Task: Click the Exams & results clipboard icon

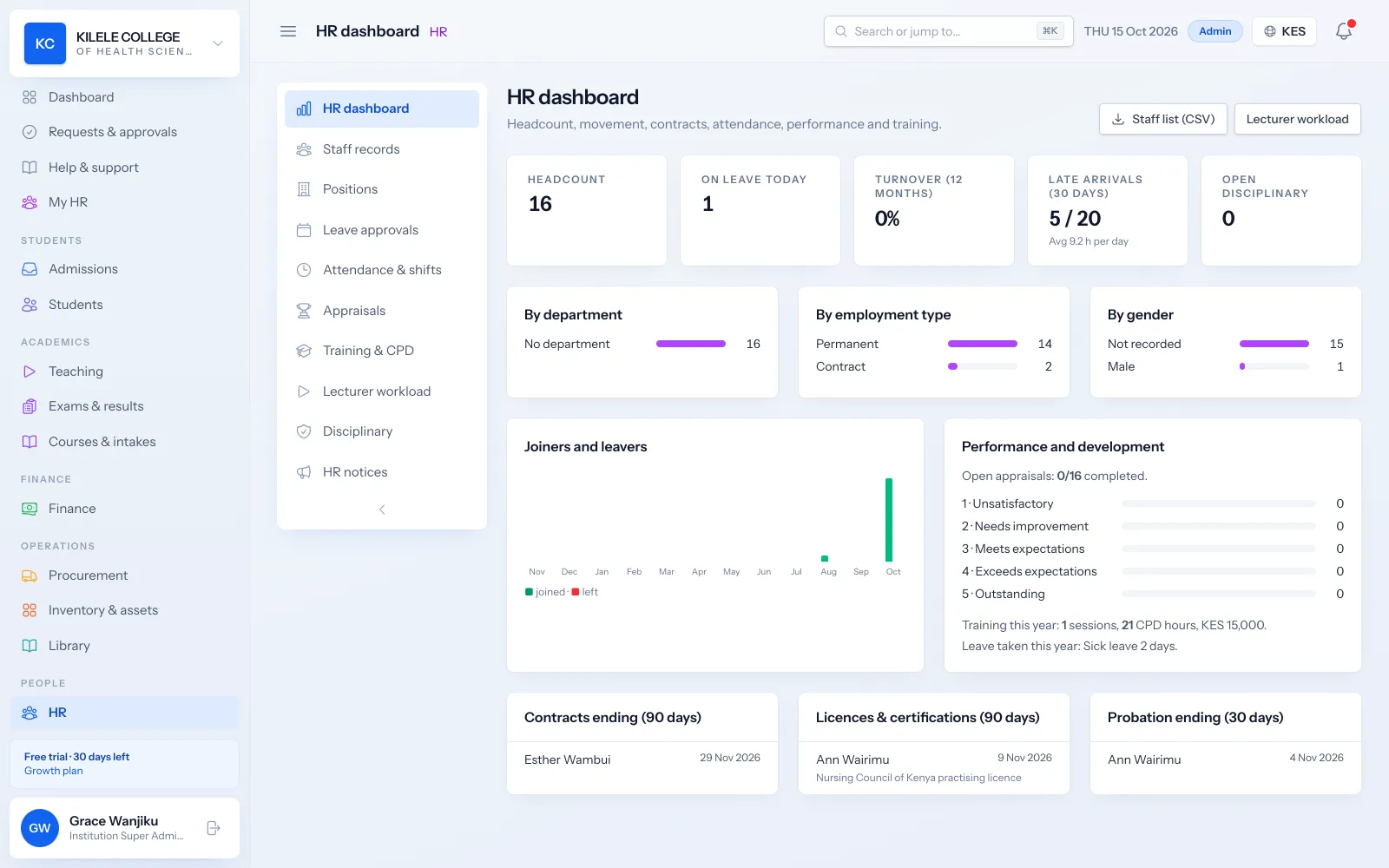Action: (x=30, y=406)
